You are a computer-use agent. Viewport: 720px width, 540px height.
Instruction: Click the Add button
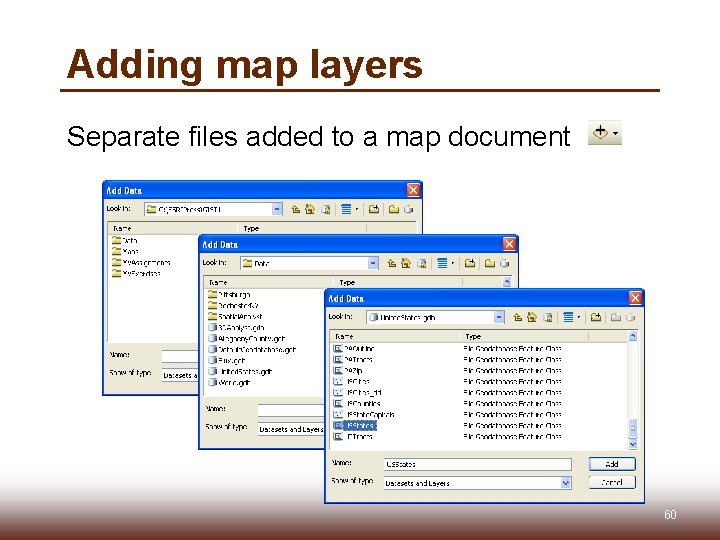[x=612, y=464]
